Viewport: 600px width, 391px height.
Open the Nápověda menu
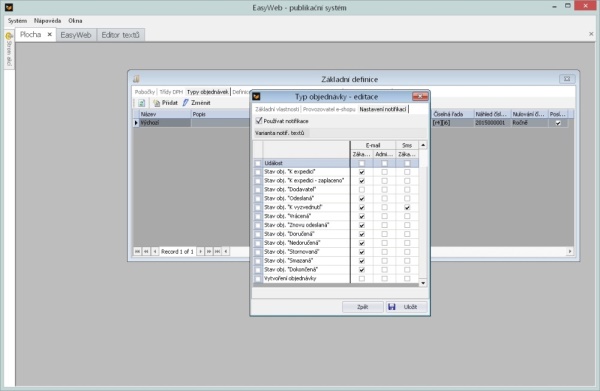point(47,21)
